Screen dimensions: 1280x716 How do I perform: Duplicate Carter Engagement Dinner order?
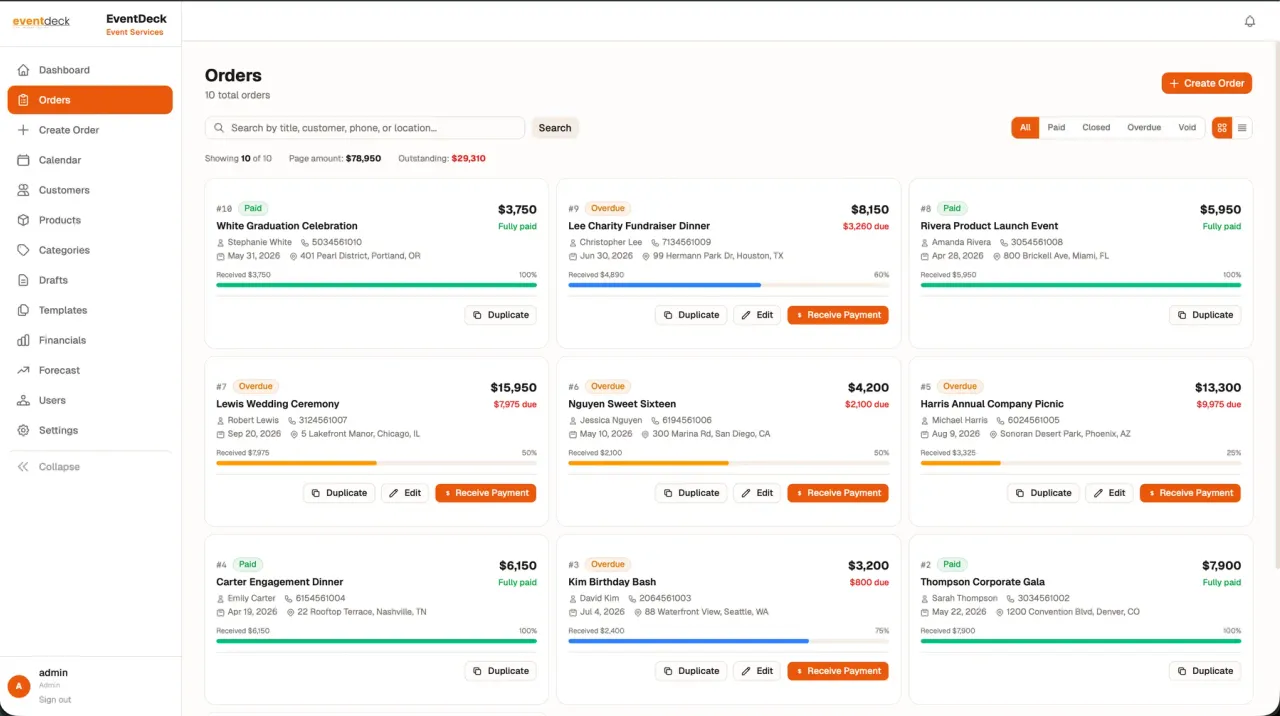pos(501,671)
